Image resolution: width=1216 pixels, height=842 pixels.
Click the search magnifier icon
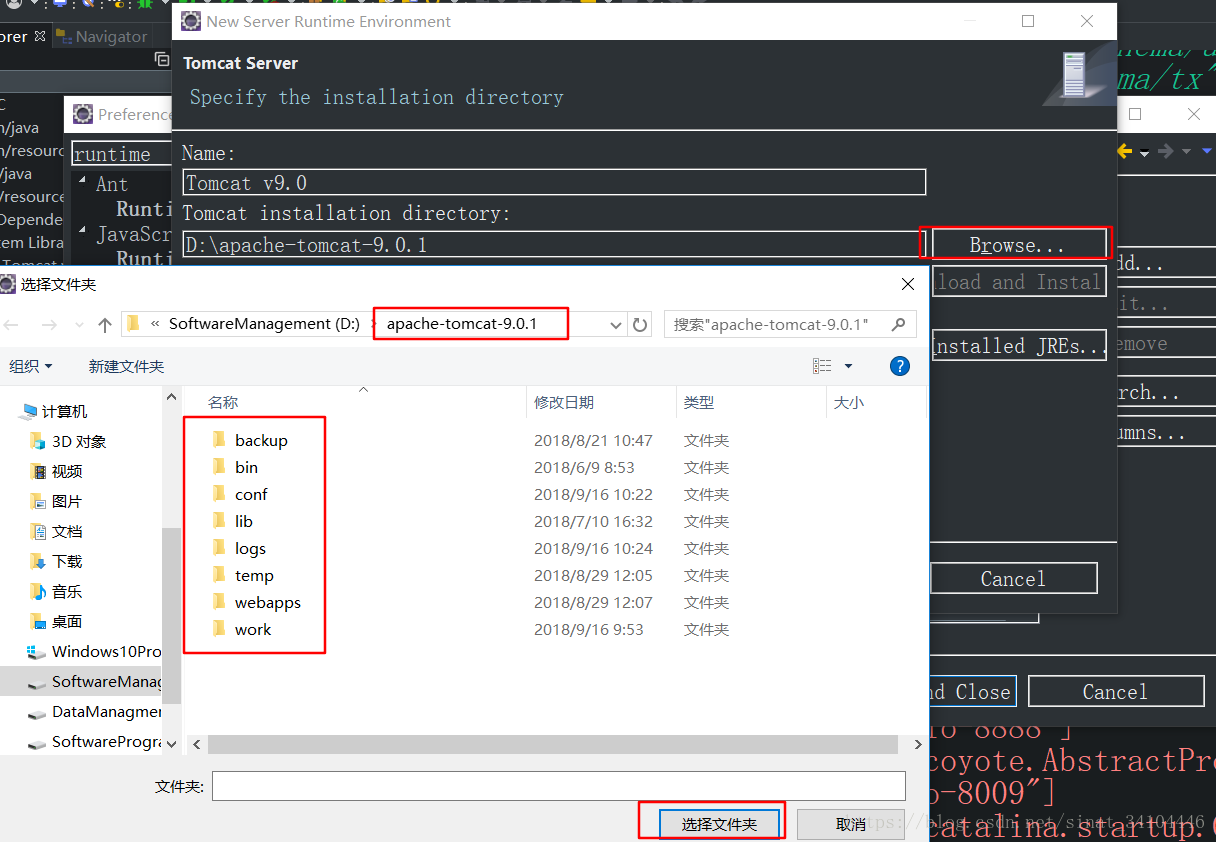tap(898, 324)
